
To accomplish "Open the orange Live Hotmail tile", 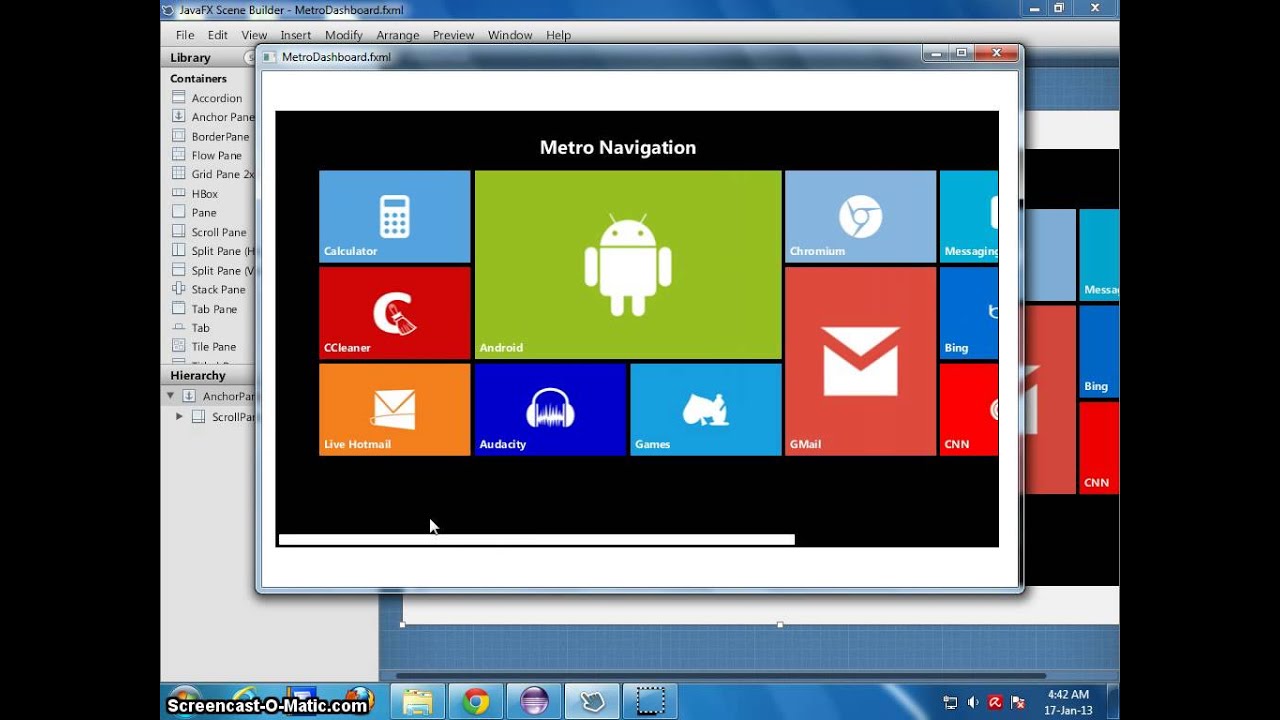I will [x=394, y=409].
